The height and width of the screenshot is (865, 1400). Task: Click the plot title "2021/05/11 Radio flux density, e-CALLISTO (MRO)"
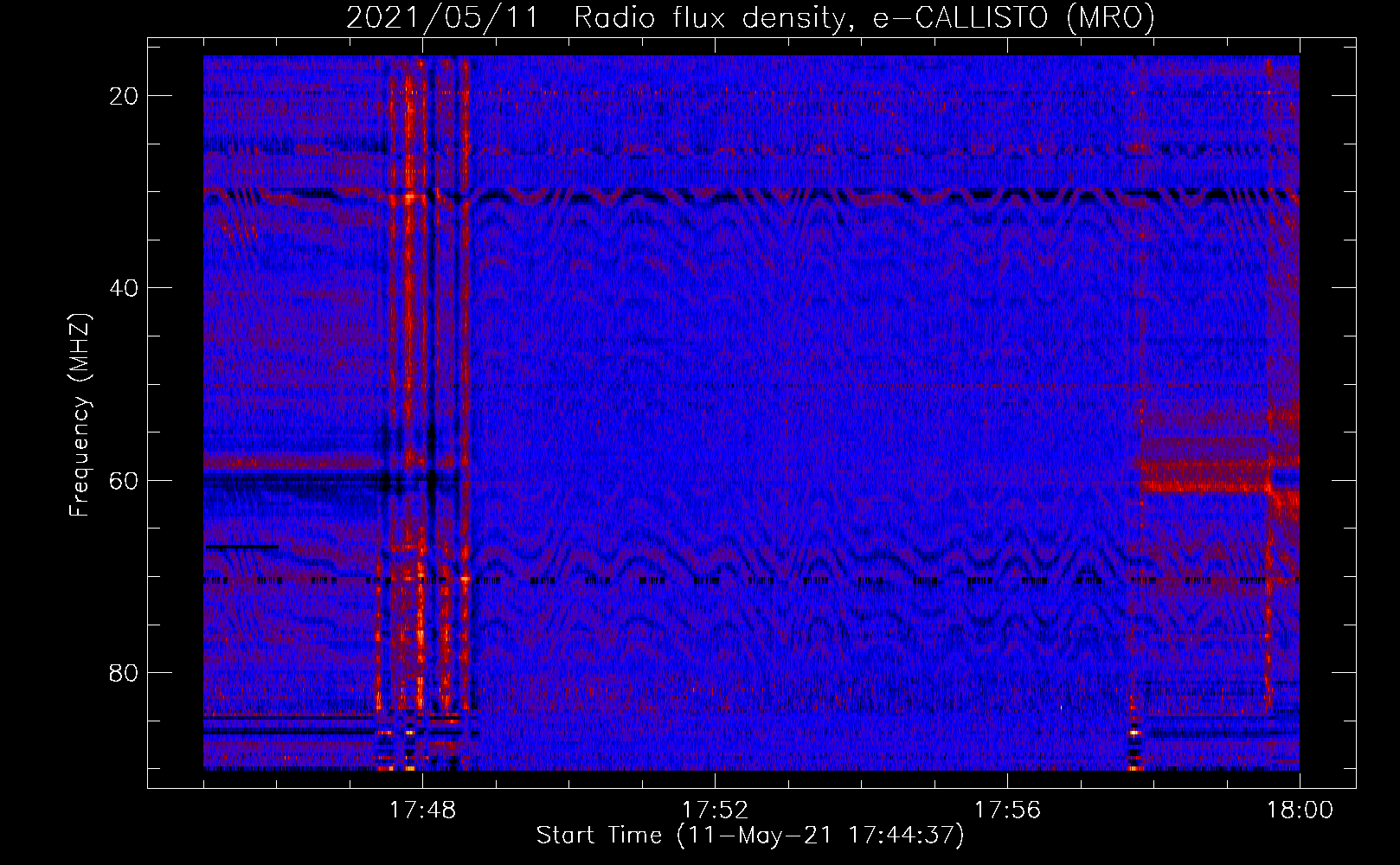(750, 17)
